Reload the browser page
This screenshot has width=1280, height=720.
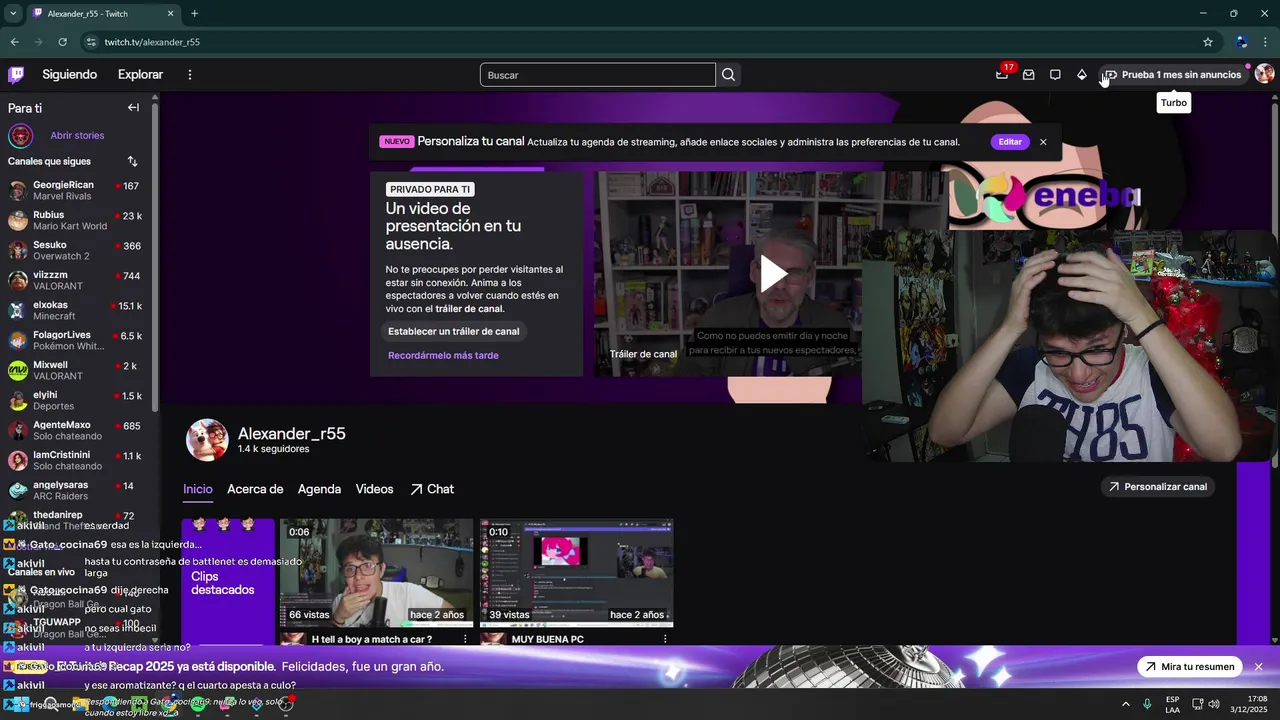point(62,42)
